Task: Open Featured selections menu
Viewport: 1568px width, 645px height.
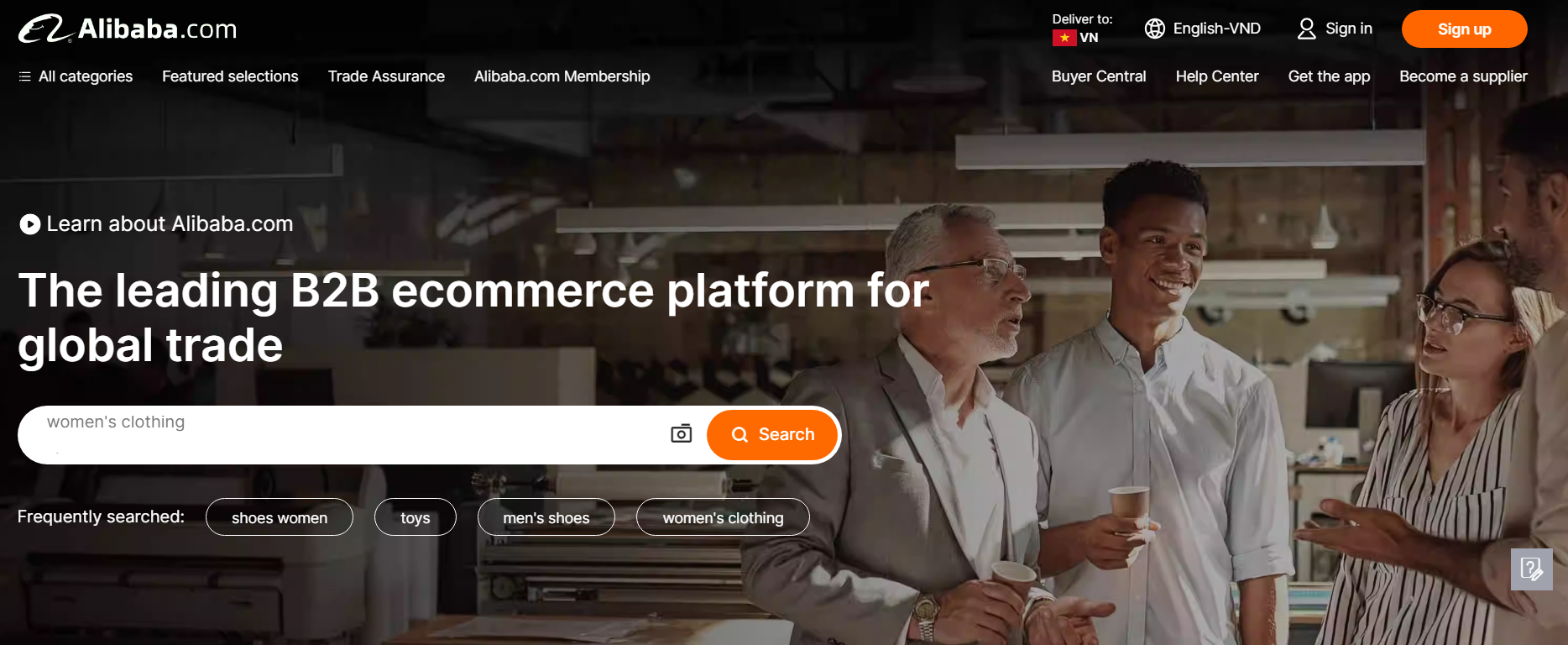Action: pos(230,76)
